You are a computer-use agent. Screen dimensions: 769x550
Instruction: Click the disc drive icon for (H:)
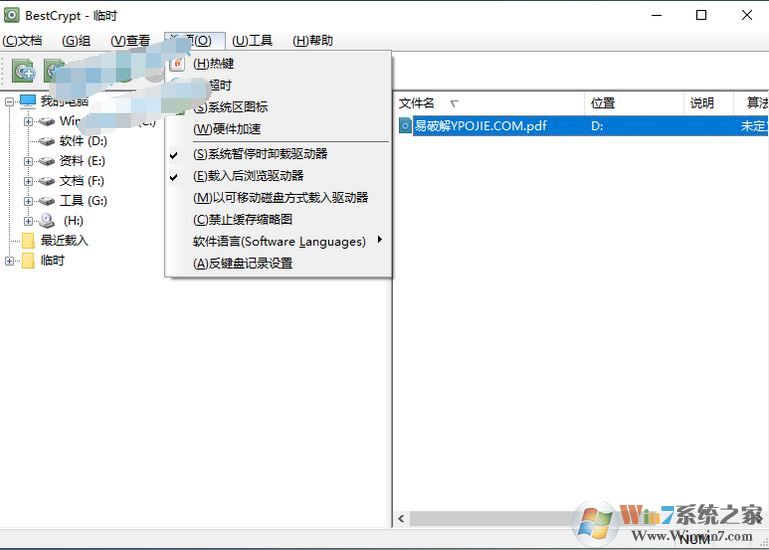click(47, 221)
